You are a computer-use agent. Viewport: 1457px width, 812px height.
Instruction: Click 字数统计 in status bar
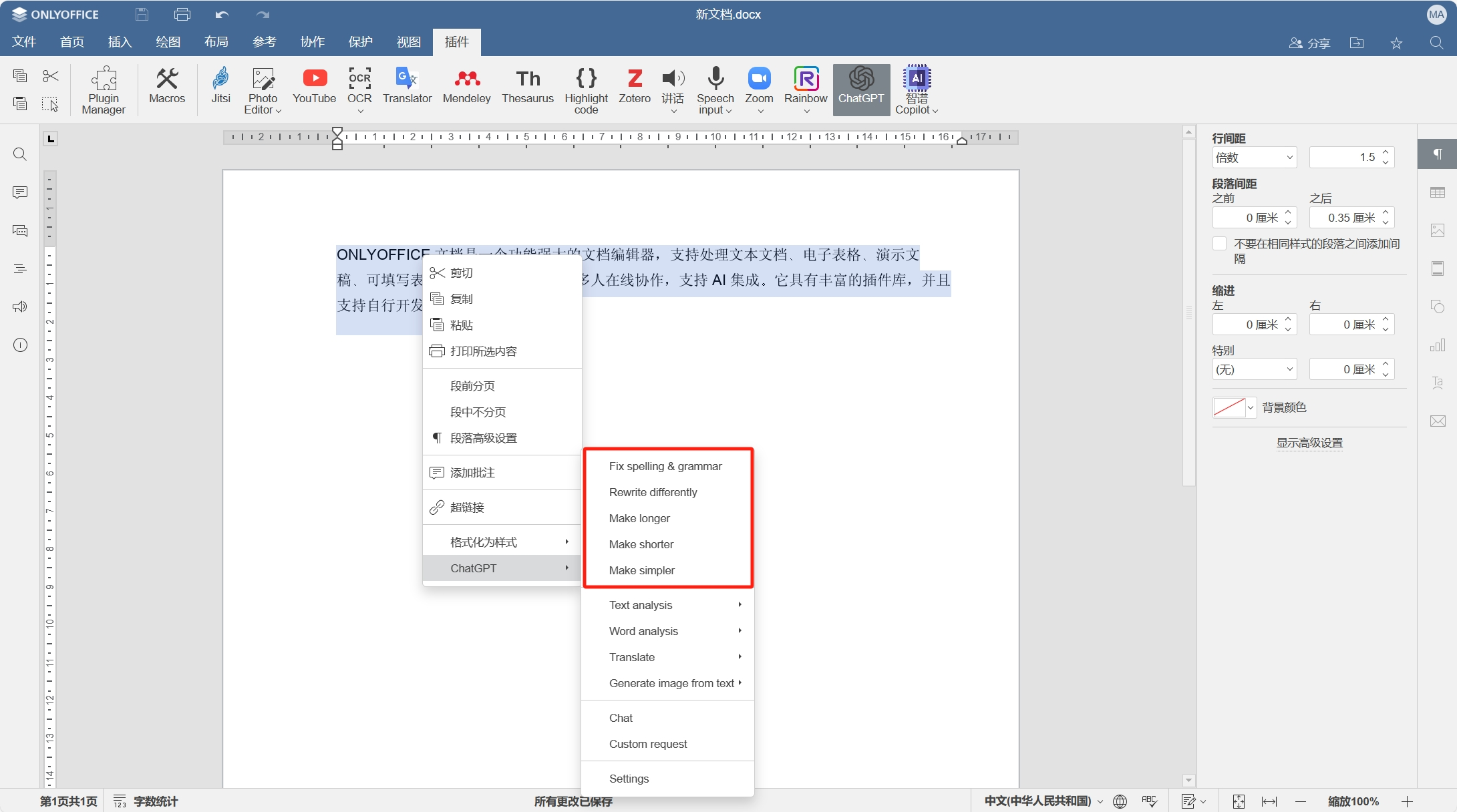146,801
